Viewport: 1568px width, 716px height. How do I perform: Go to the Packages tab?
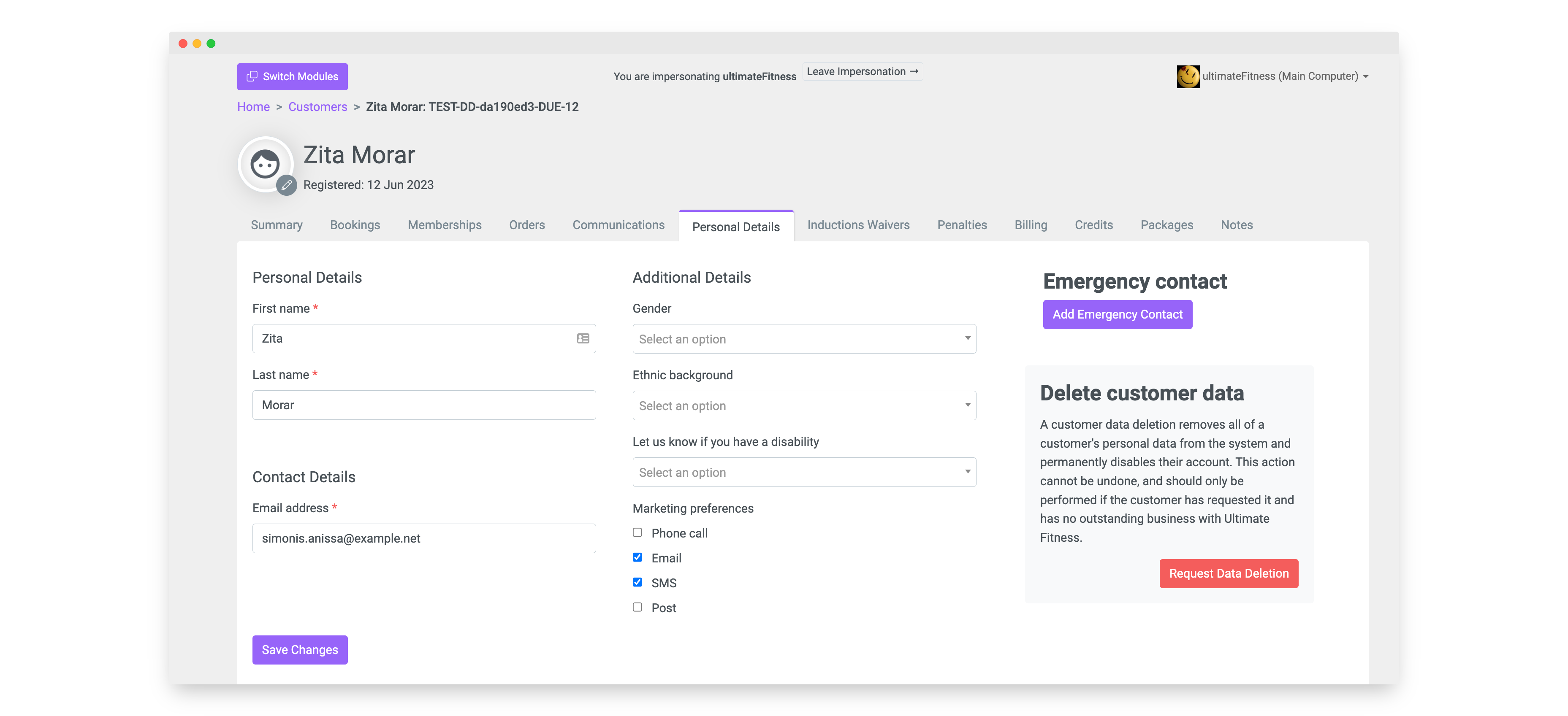(1166, 225)
